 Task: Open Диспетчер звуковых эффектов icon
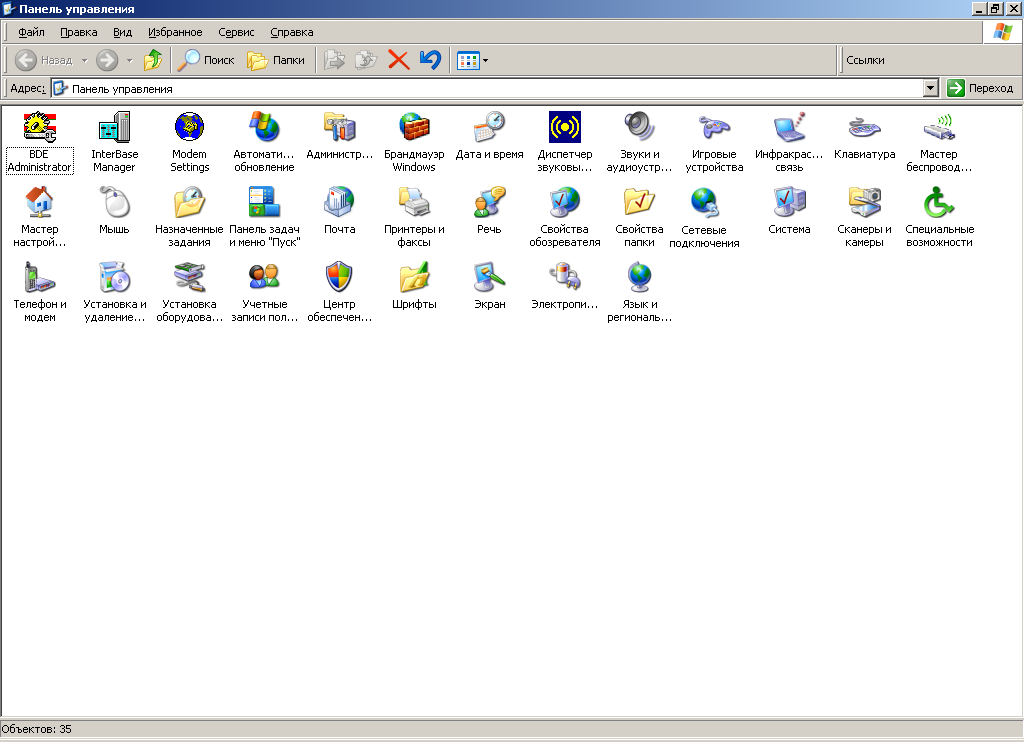pyautogui.click(x=565, y=127)
